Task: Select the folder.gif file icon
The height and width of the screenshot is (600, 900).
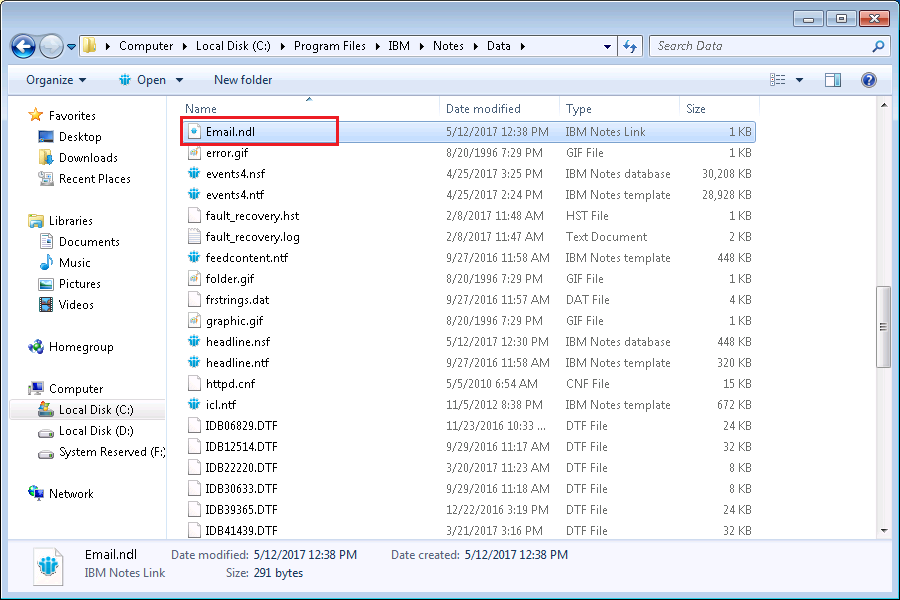Action: coord(194,278)
